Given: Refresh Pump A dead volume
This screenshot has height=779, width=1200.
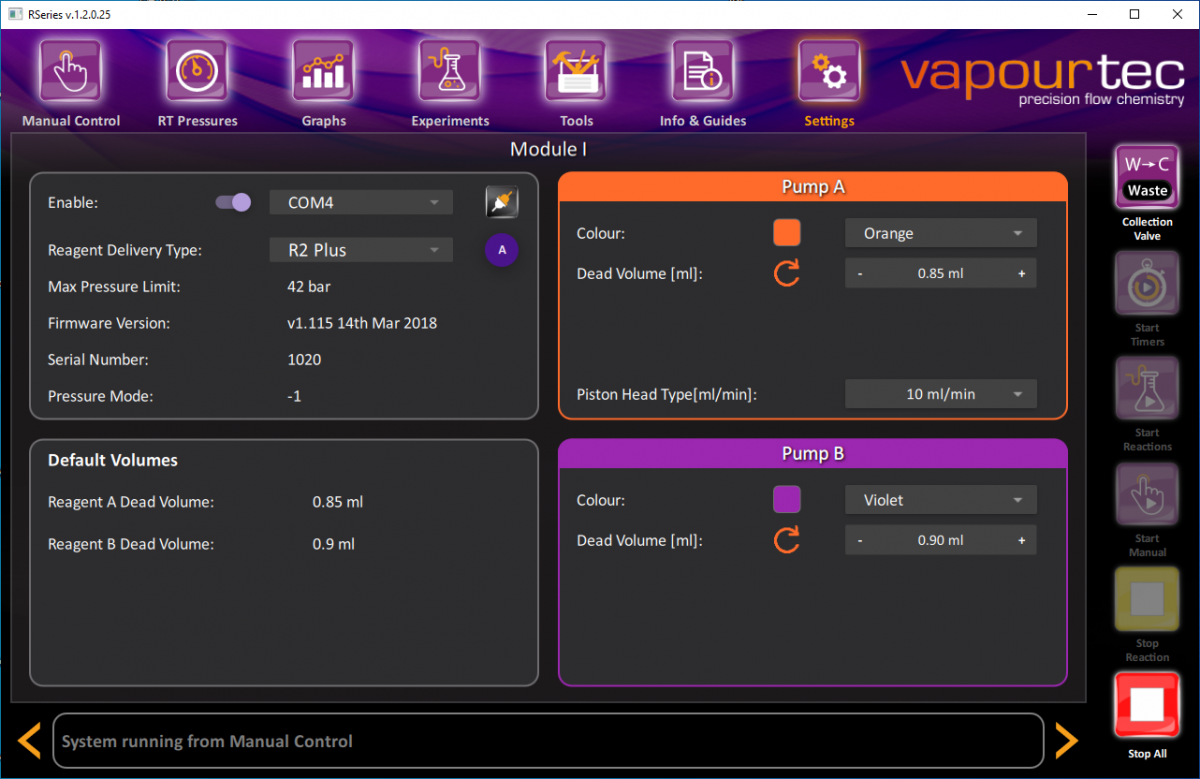Looking at the screenshot, I should pos(786,272).
